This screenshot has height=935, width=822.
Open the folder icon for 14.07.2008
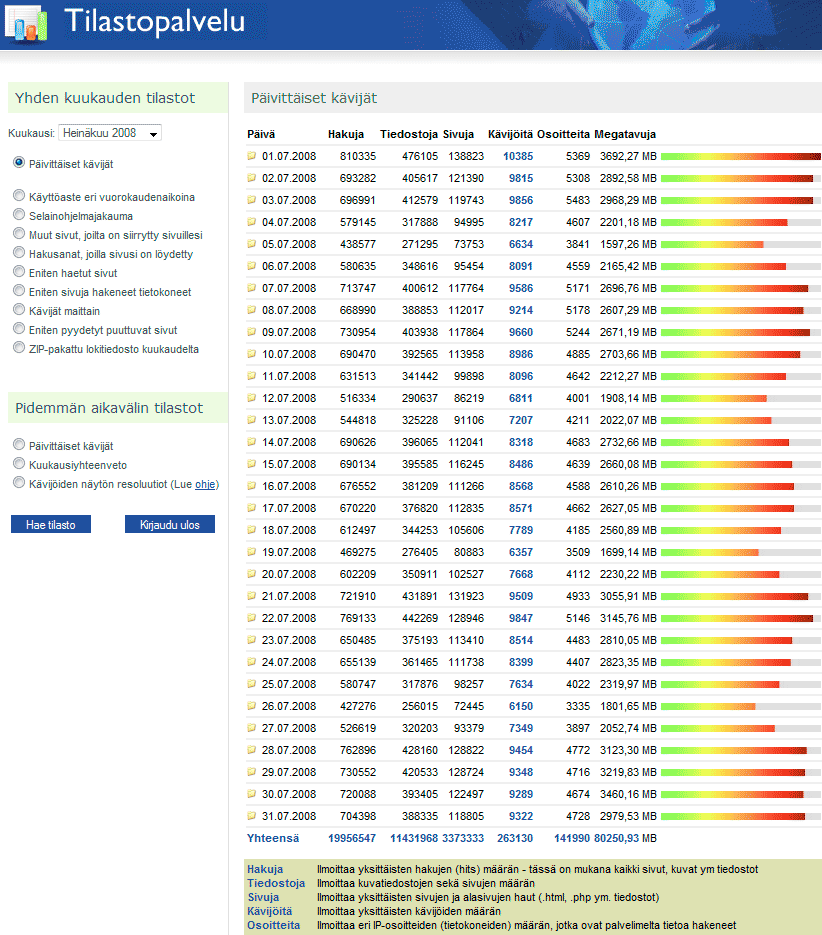[x=252, y=442]
